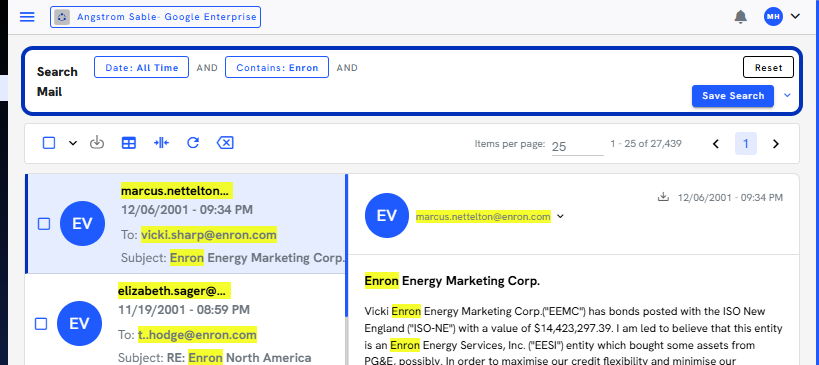Viewport: 819px width, 365px height.
Task: Click the Save Search button
Action: pyautogui.click(x=733, y=96)
